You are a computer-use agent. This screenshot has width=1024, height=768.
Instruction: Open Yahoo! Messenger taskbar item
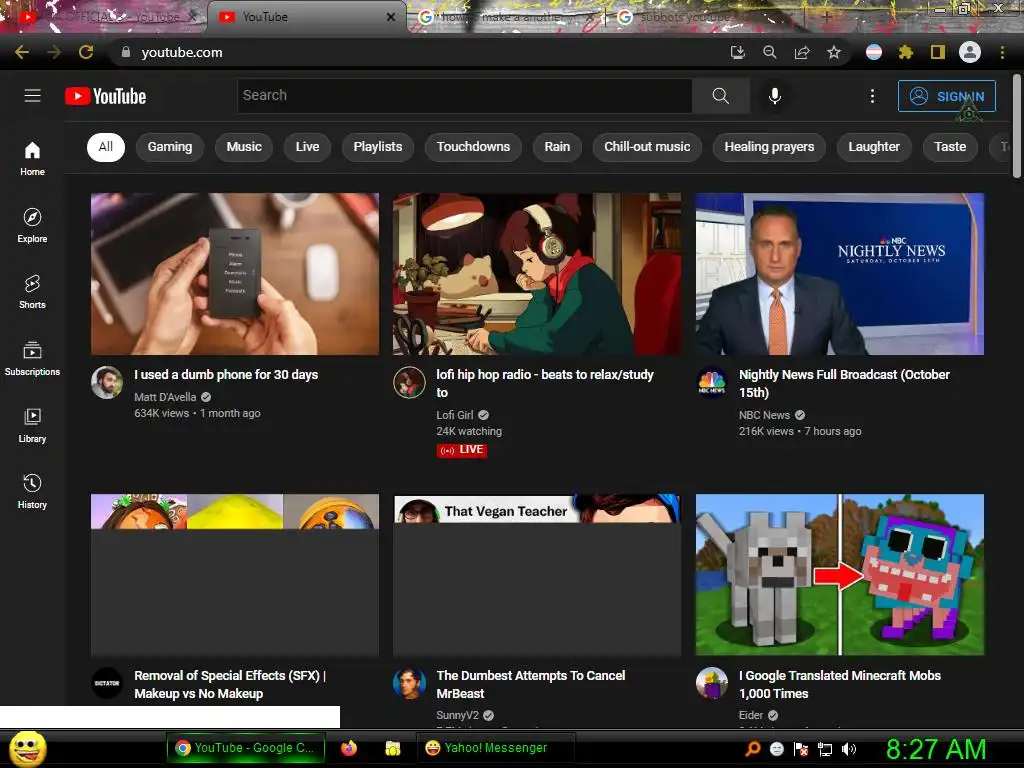pos(495,748)
